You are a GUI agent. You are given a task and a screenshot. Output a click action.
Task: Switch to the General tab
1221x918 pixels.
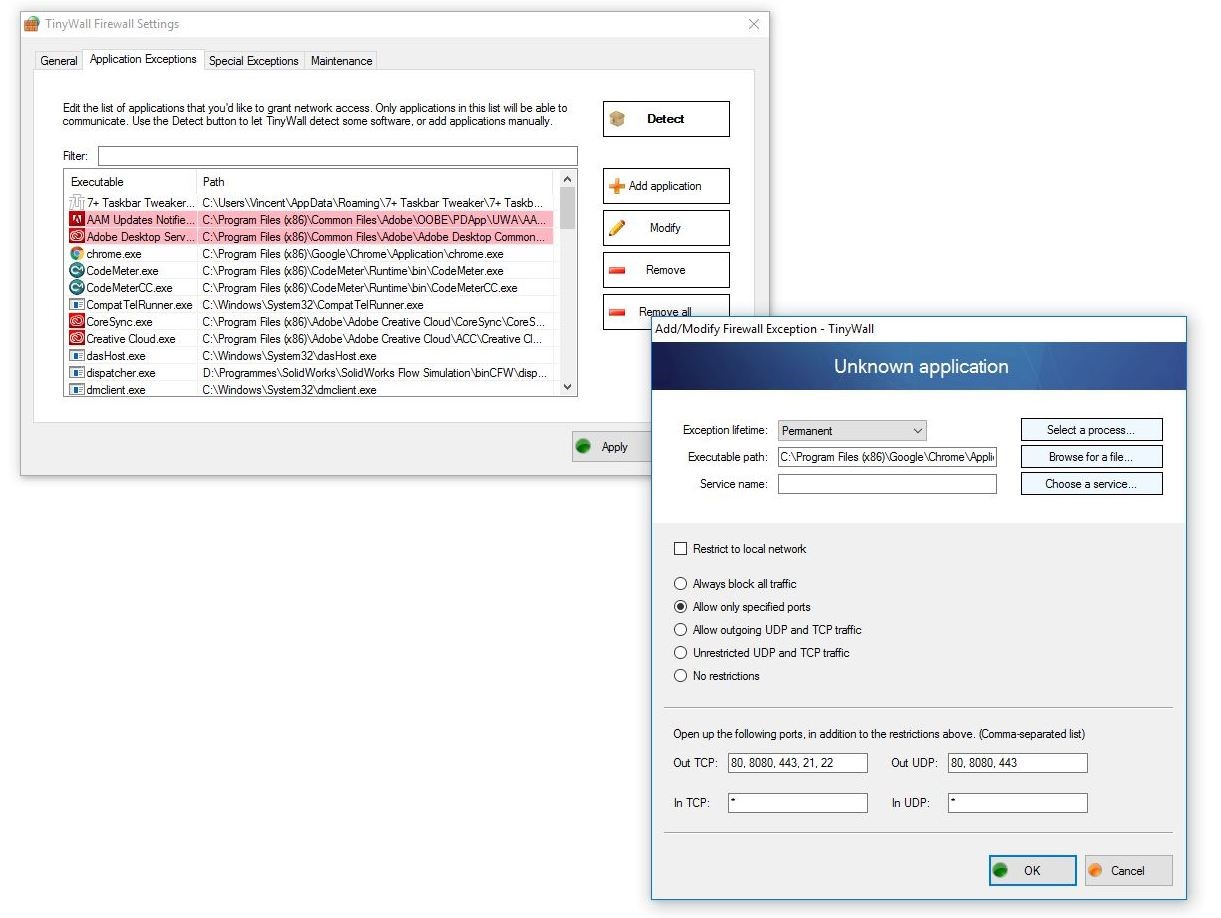tap(59, 61)
